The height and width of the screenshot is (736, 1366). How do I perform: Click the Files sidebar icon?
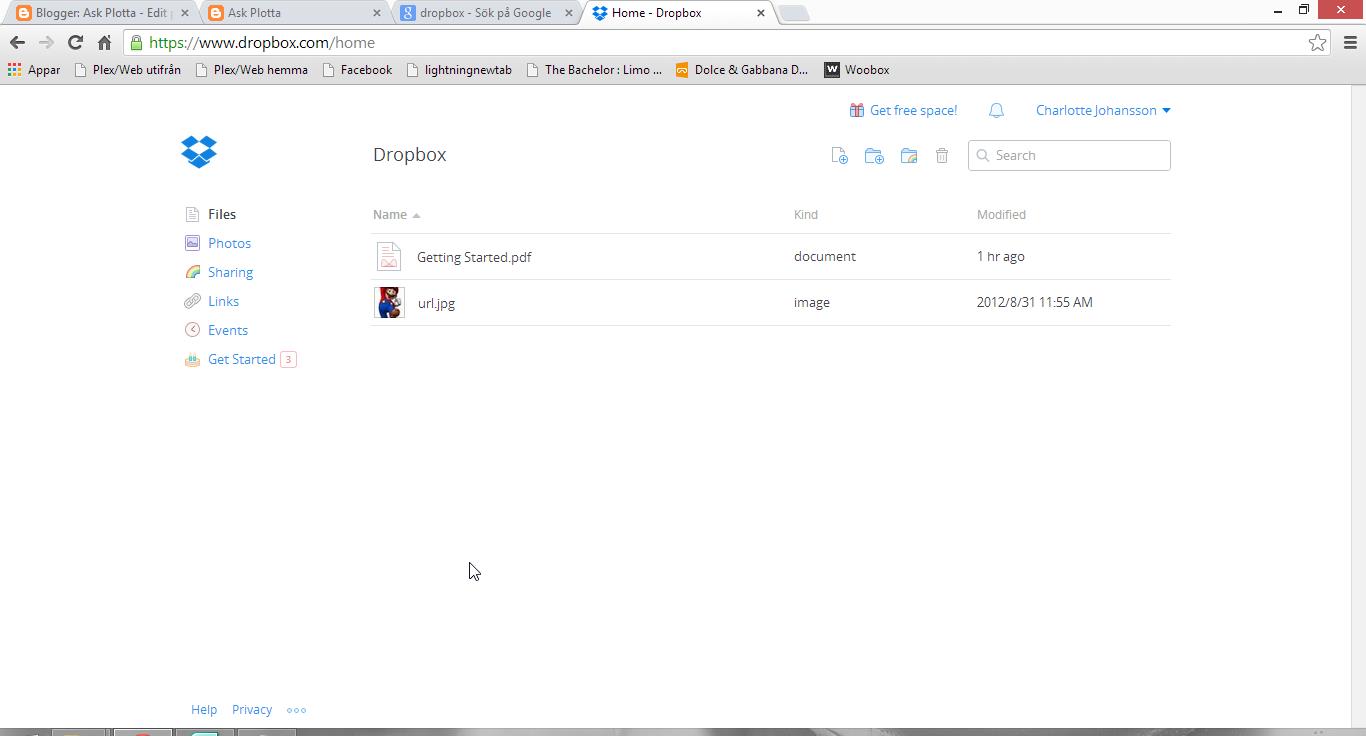[x=193, y=214]
